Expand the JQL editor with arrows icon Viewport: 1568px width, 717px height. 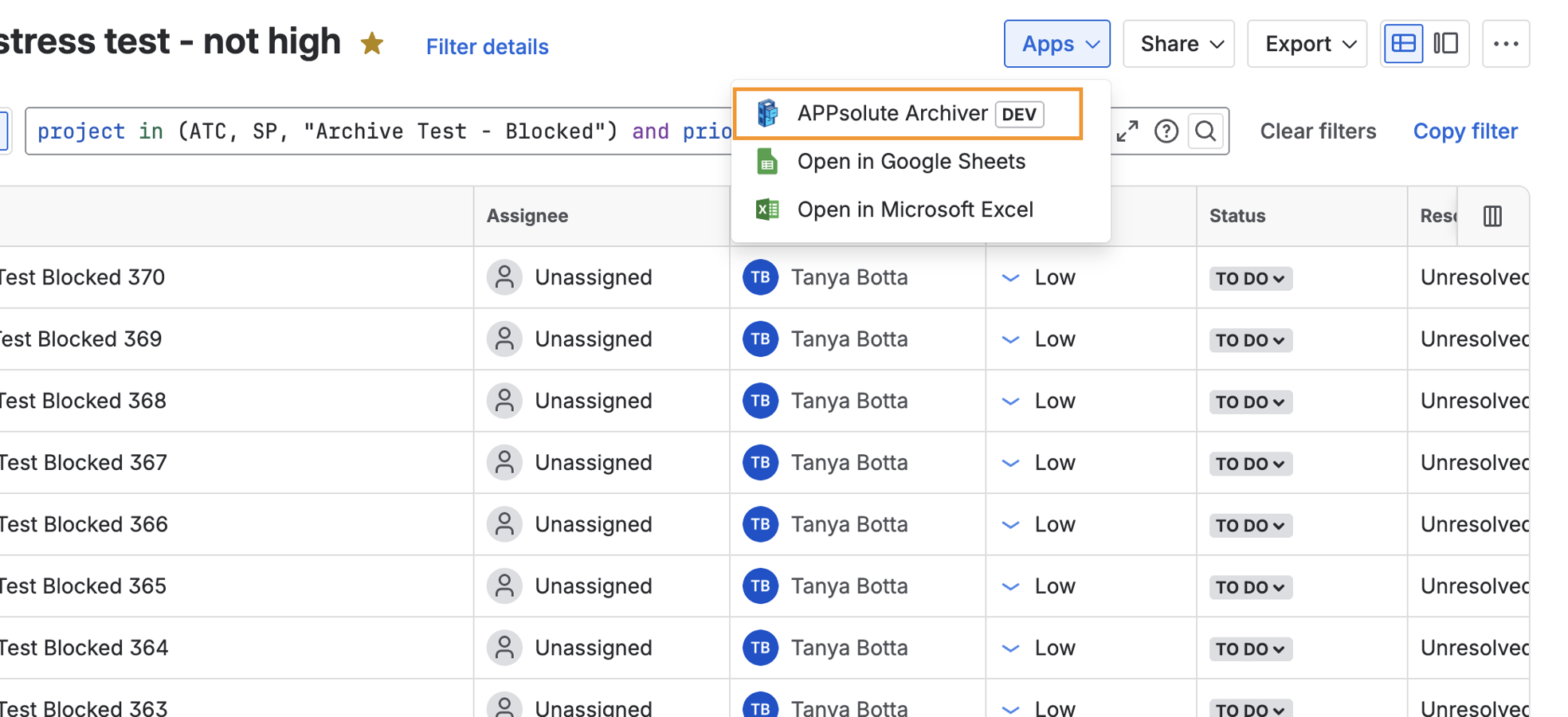(x=1127, y=131)
